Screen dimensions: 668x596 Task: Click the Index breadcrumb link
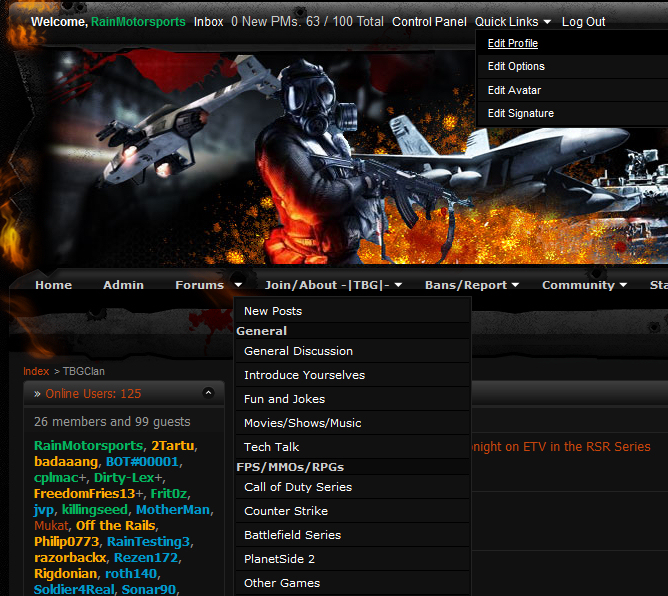tap(36, 371)
